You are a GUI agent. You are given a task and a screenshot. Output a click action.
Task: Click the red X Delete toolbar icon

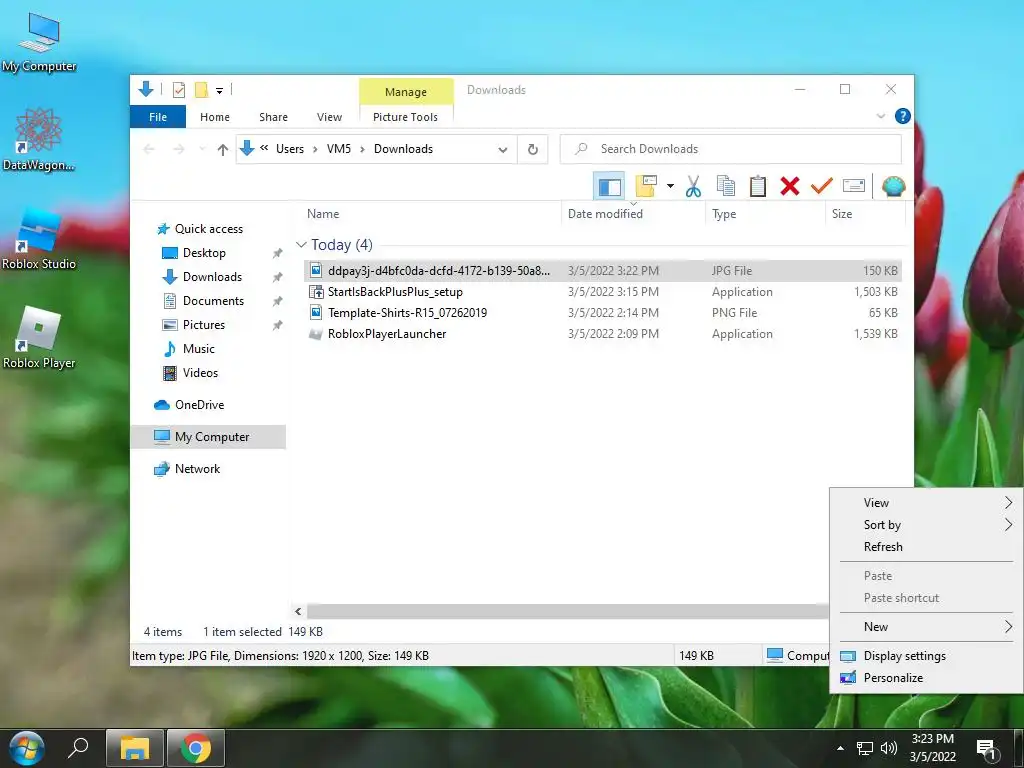click(790, 186)
